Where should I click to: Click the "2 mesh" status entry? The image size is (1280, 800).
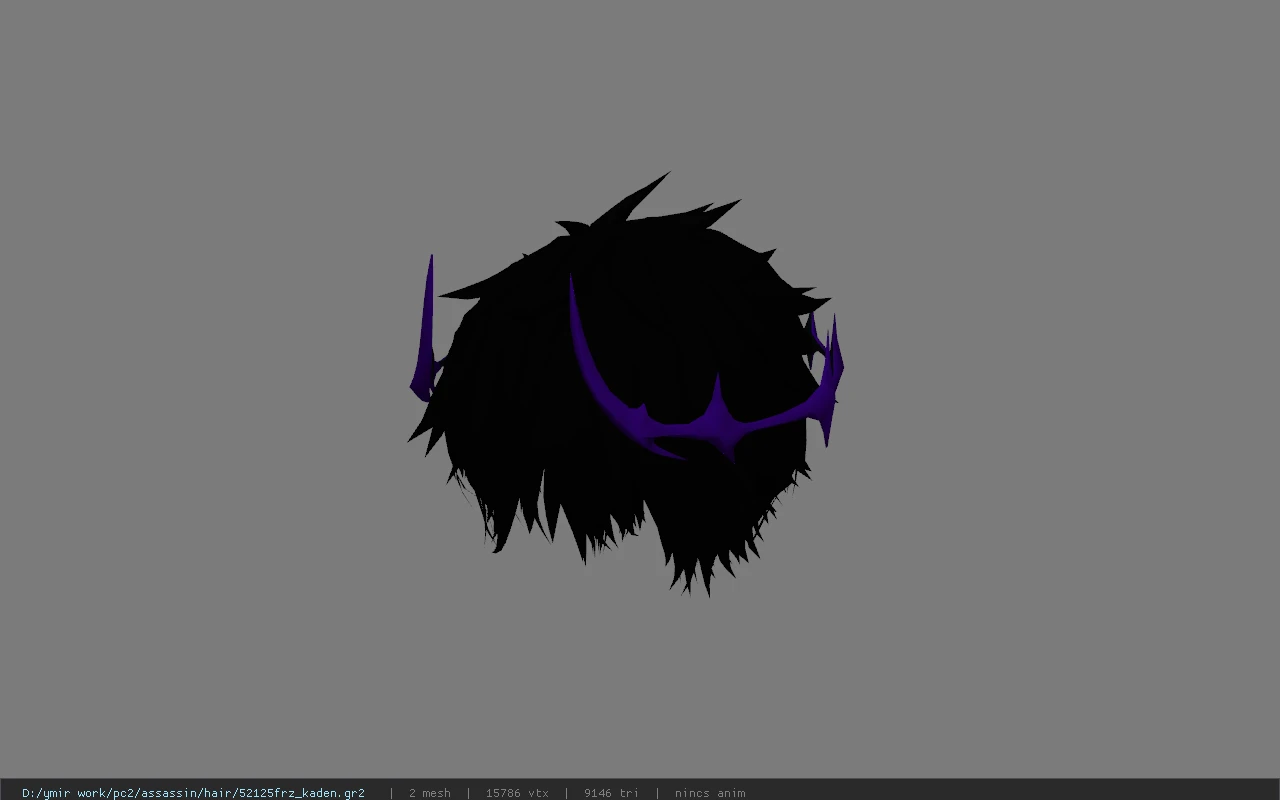tap(429, 793)
